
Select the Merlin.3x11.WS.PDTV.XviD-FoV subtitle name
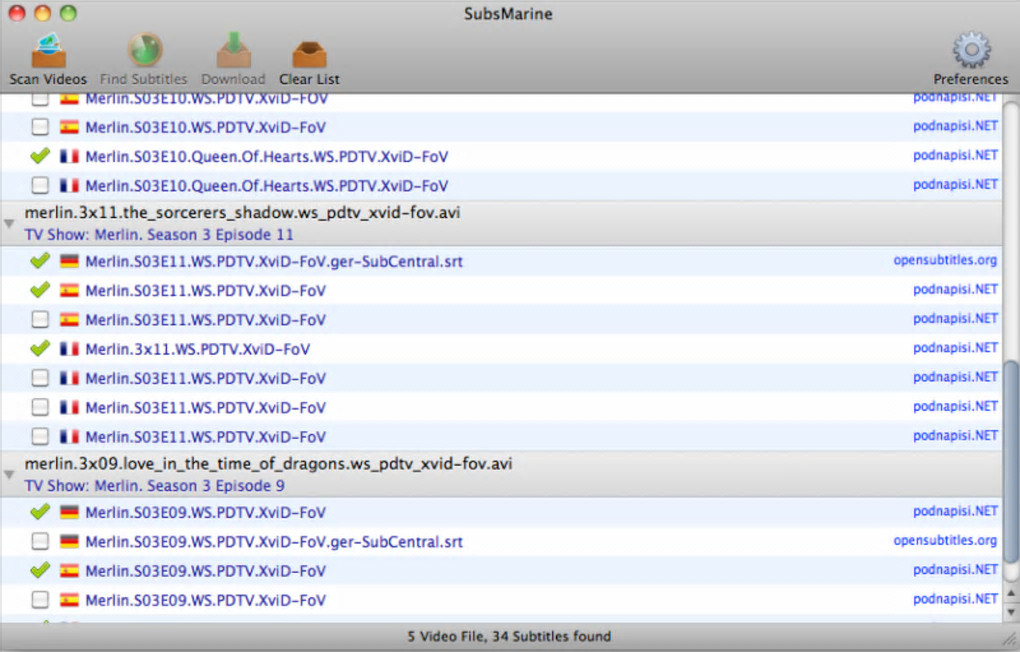(x=198, y=349)
